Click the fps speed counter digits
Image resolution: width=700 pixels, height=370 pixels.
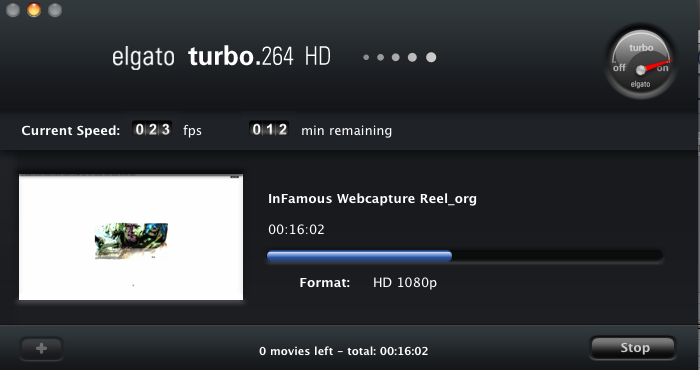point(152,129)
